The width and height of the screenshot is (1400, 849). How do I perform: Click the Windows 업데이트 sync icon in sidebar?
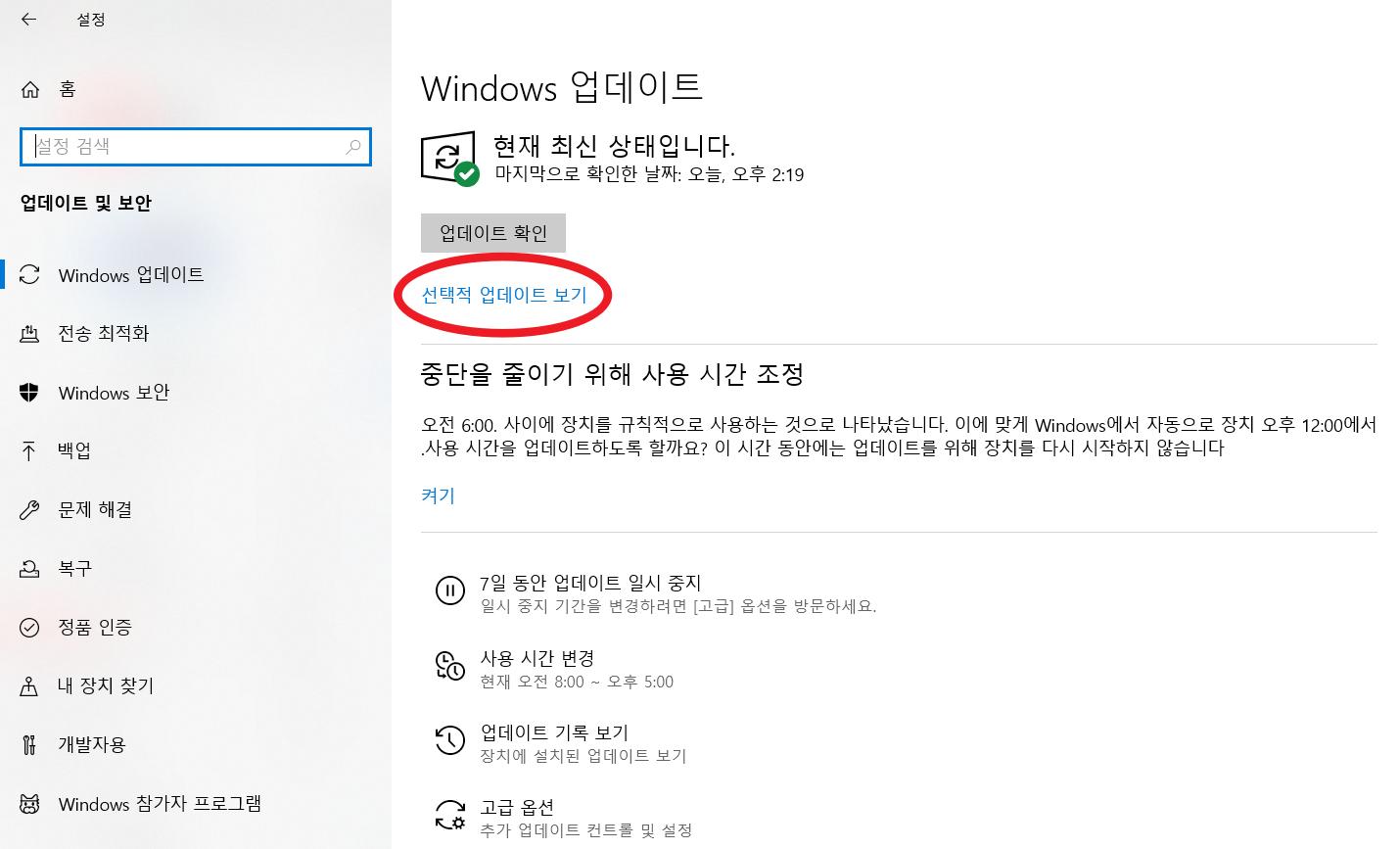(x=30, y=275)
